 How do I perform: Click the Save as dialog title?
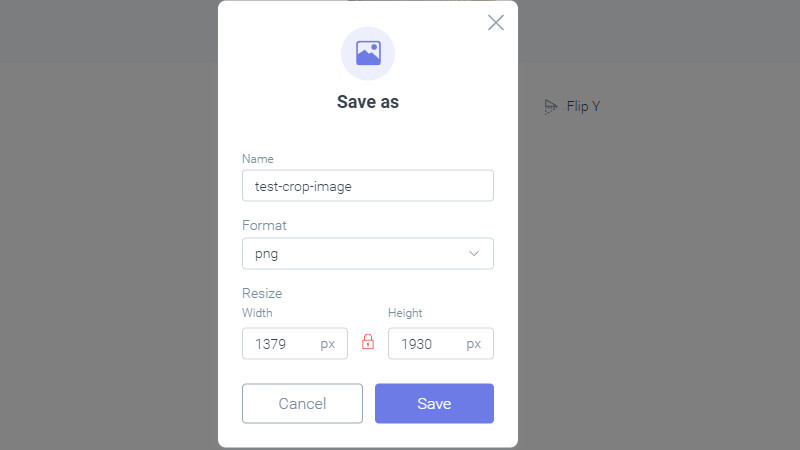[x=368, y=102]
